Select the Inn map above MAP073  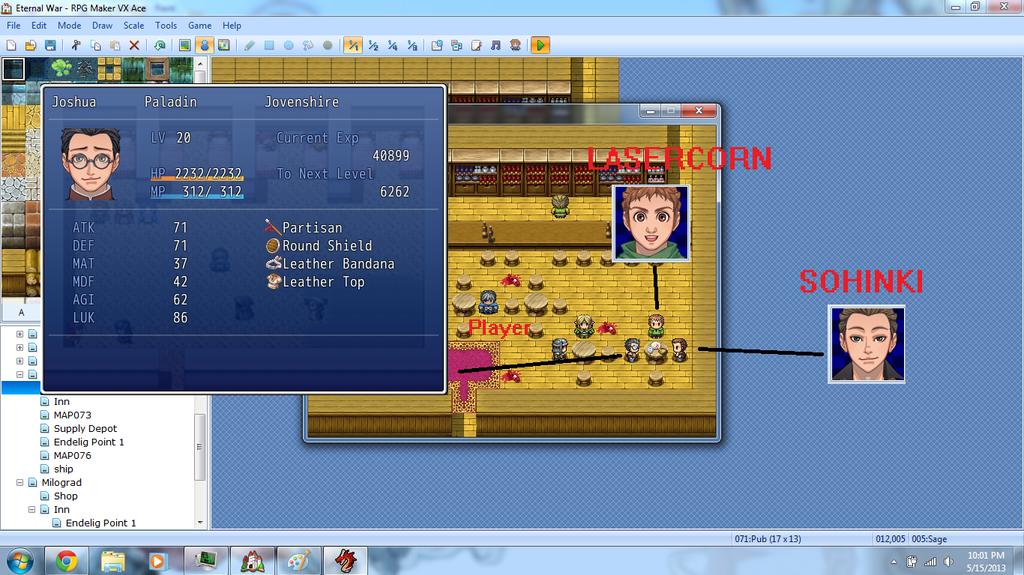point(61,401)
